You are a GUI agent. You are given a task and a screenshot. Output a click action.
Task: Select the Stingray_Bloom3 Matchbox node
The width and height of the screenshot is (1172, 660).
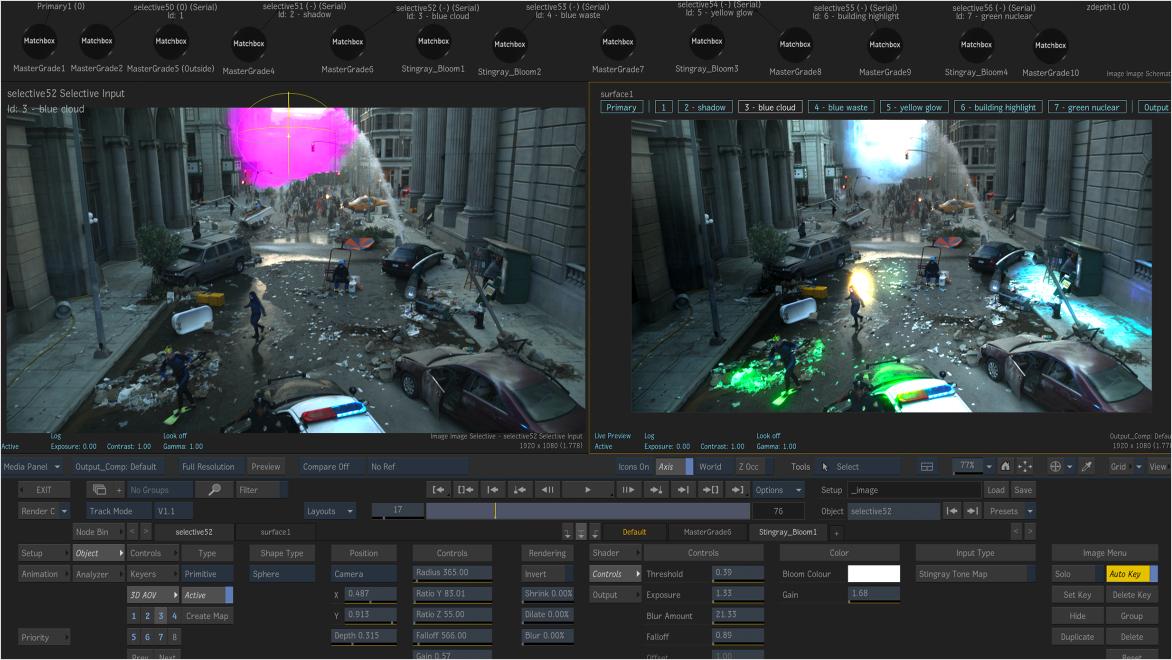706,42
